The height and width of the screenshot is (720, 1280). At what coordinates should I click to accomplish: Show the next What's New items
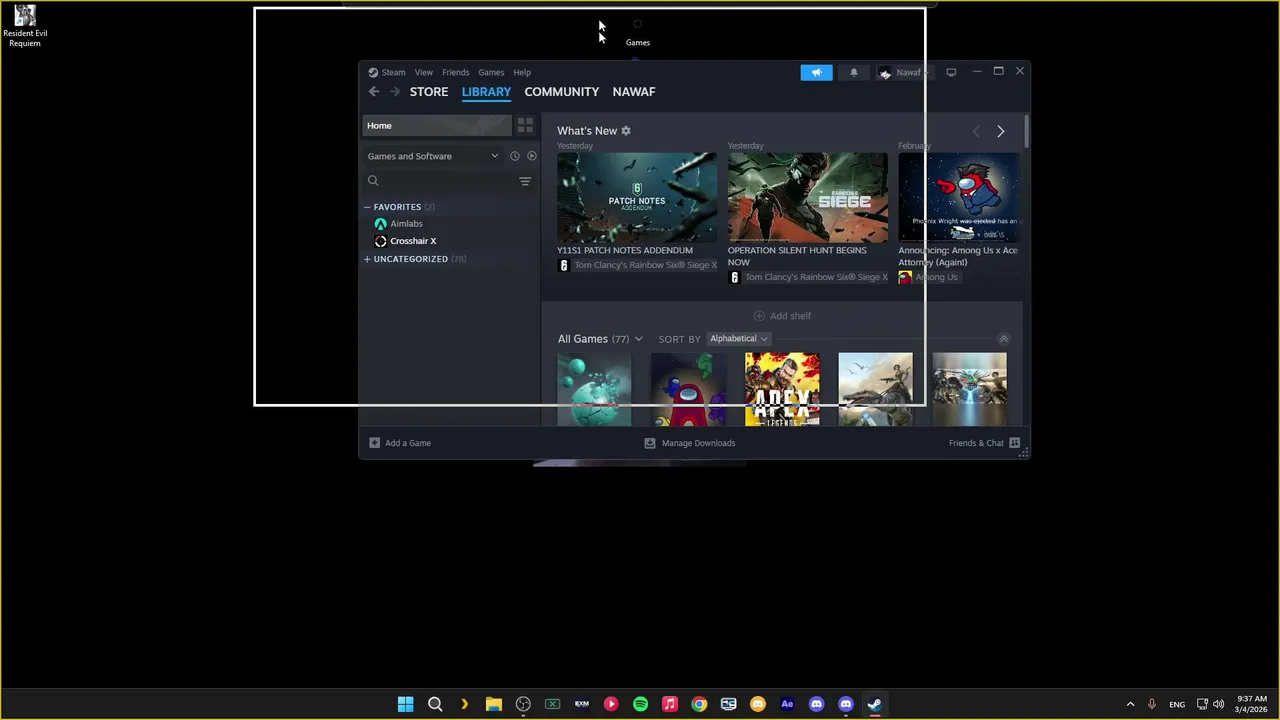click(1000, 131)
